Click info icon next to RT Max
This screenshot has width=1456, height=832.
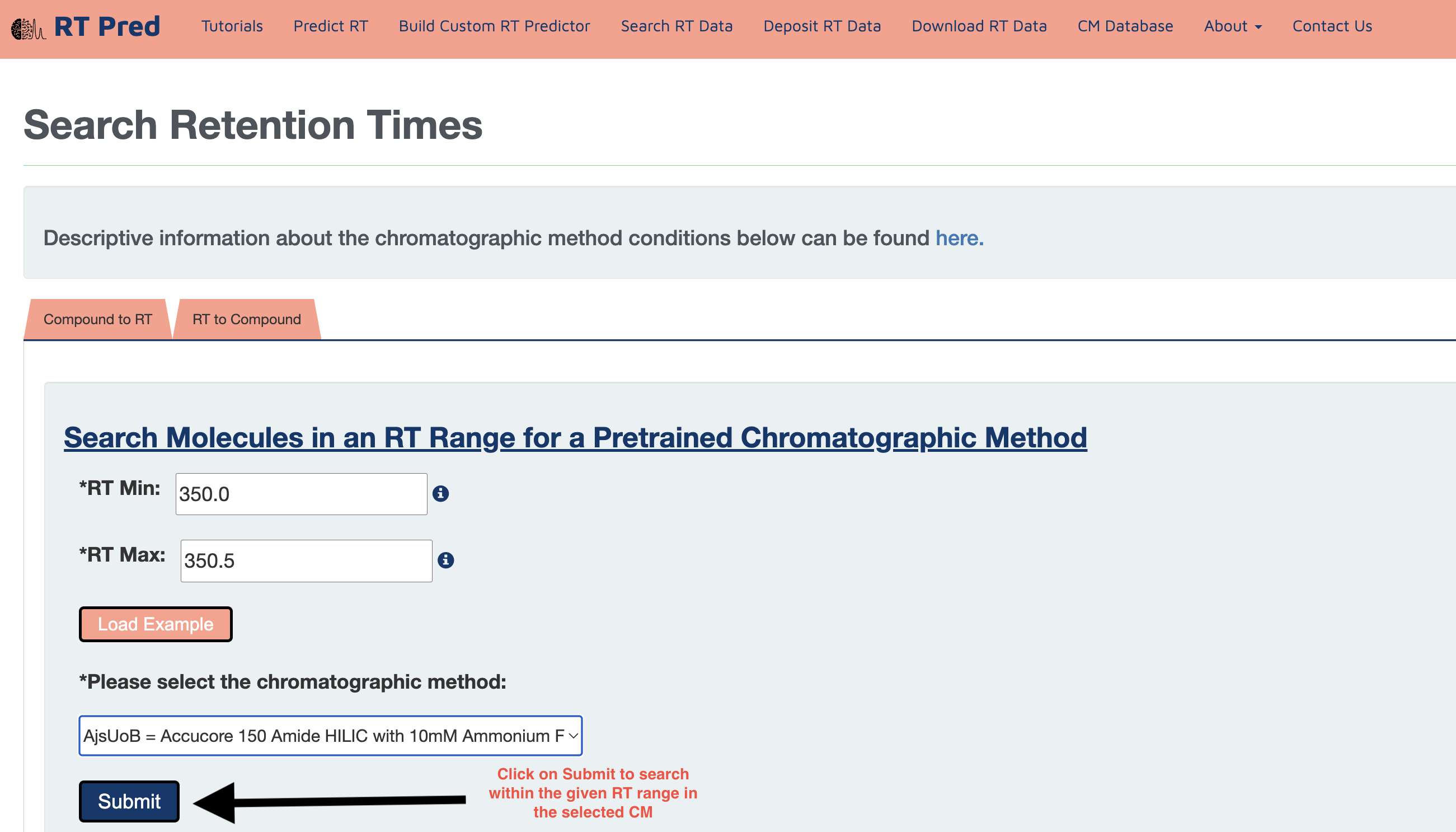point(445,560)
